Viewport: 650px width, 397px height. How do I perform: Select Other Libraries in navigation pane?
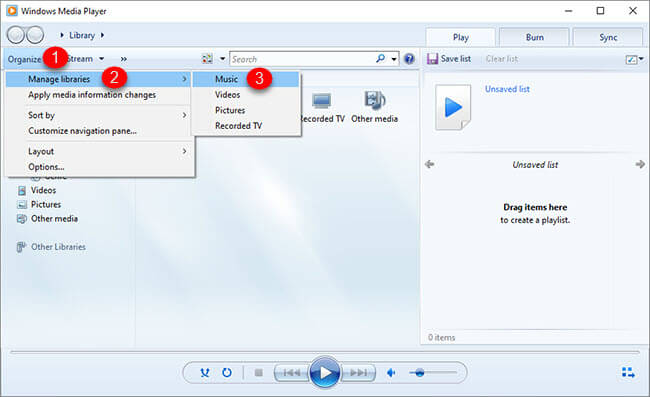[51, 247]
